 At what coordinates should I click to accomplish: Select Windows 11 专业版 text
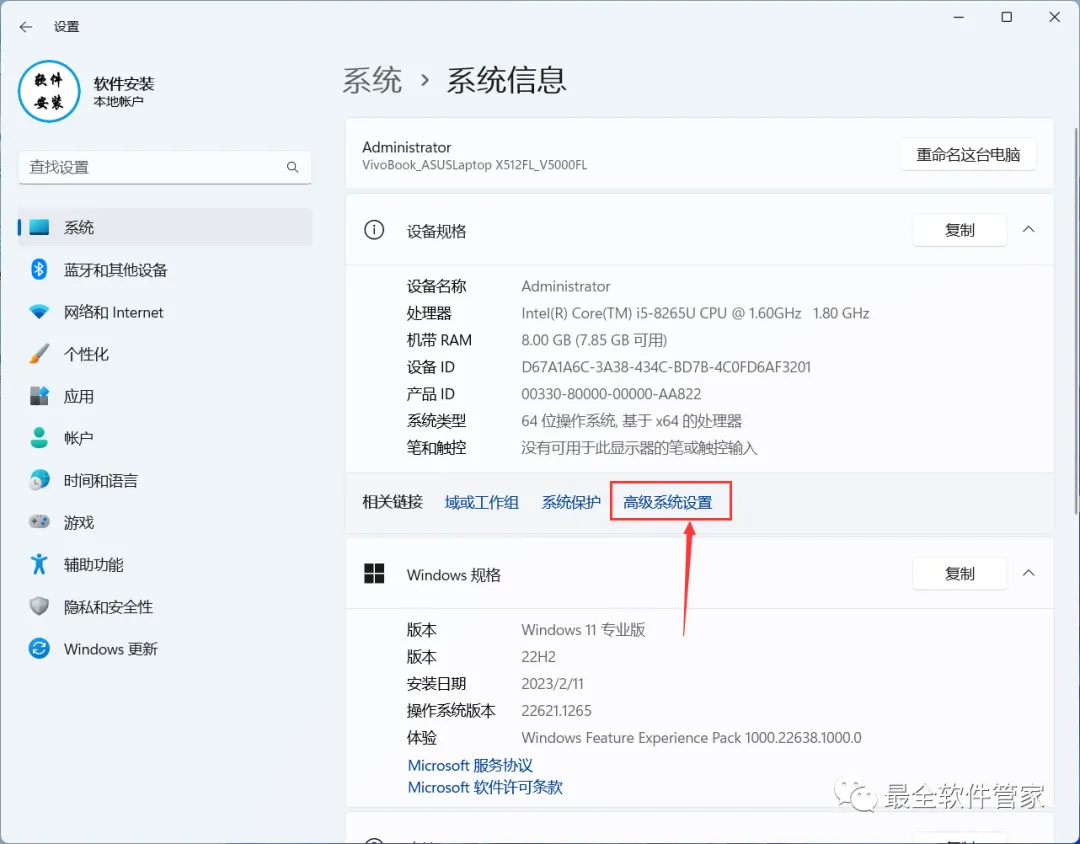click(583, 630)
